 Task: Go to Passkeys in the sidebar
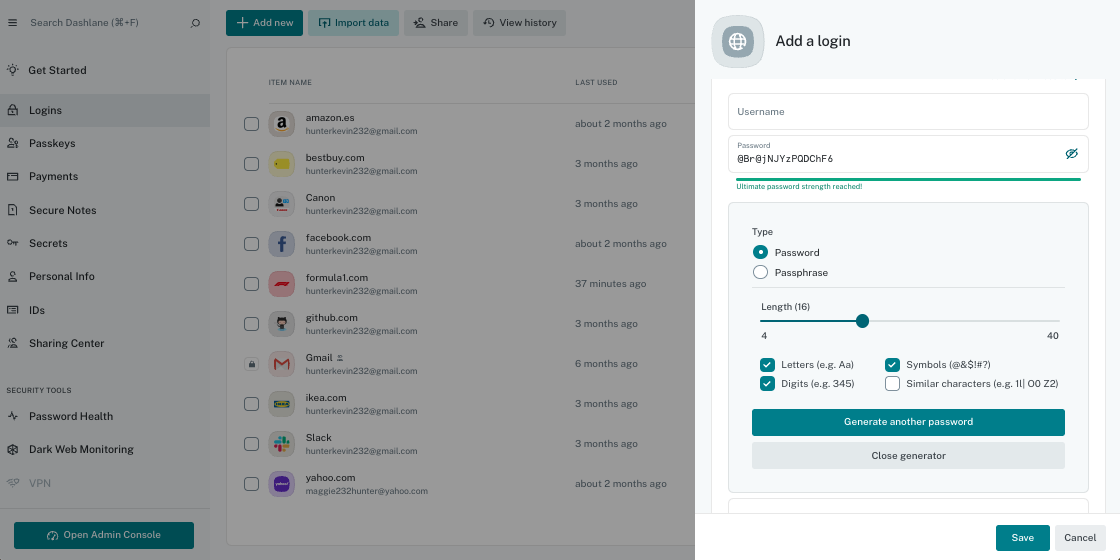tap(105, 143)
